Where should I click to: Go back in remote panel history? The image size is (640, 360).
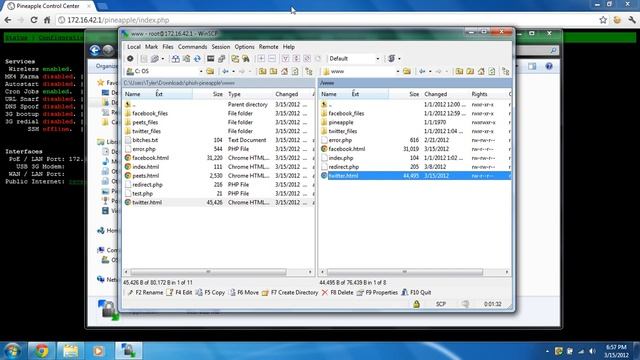click(x=422, y=71)
